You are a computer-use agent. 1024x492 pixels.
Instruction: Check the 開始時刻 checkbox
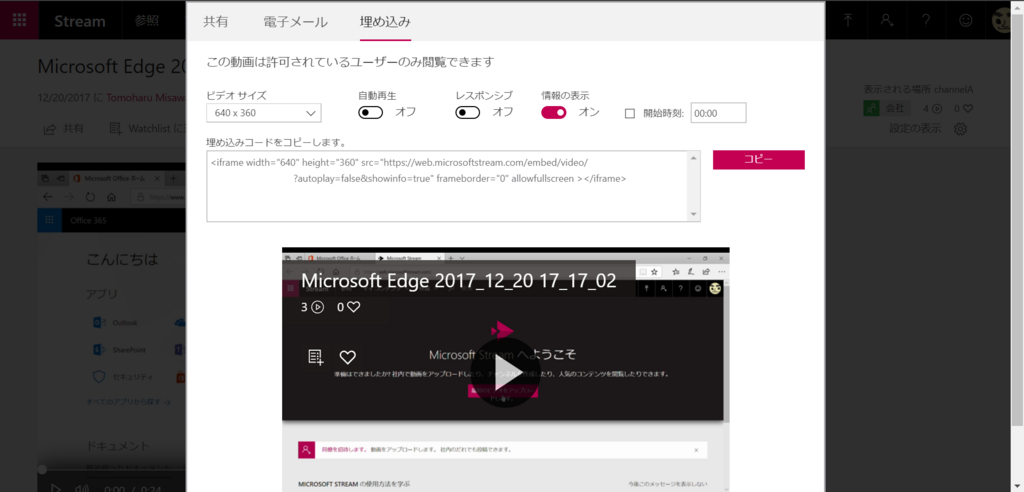pyautogui.click(x=630, y=113)
